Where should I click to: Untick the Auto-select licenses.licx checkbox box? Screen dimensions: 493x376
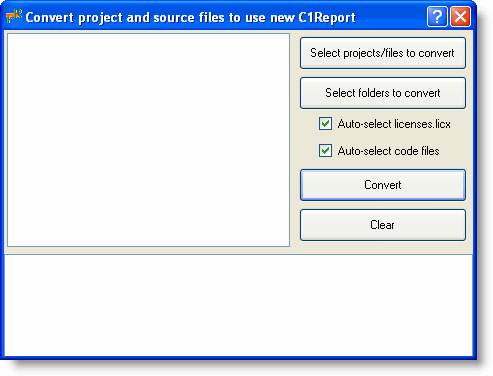point(325,124)
